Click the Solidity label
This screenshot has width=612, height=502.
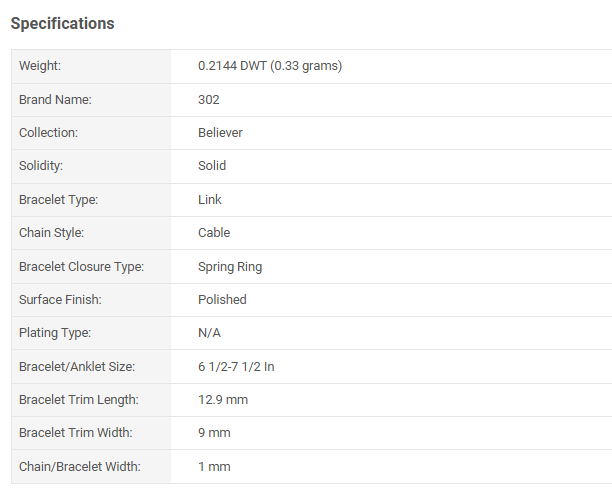41,166
